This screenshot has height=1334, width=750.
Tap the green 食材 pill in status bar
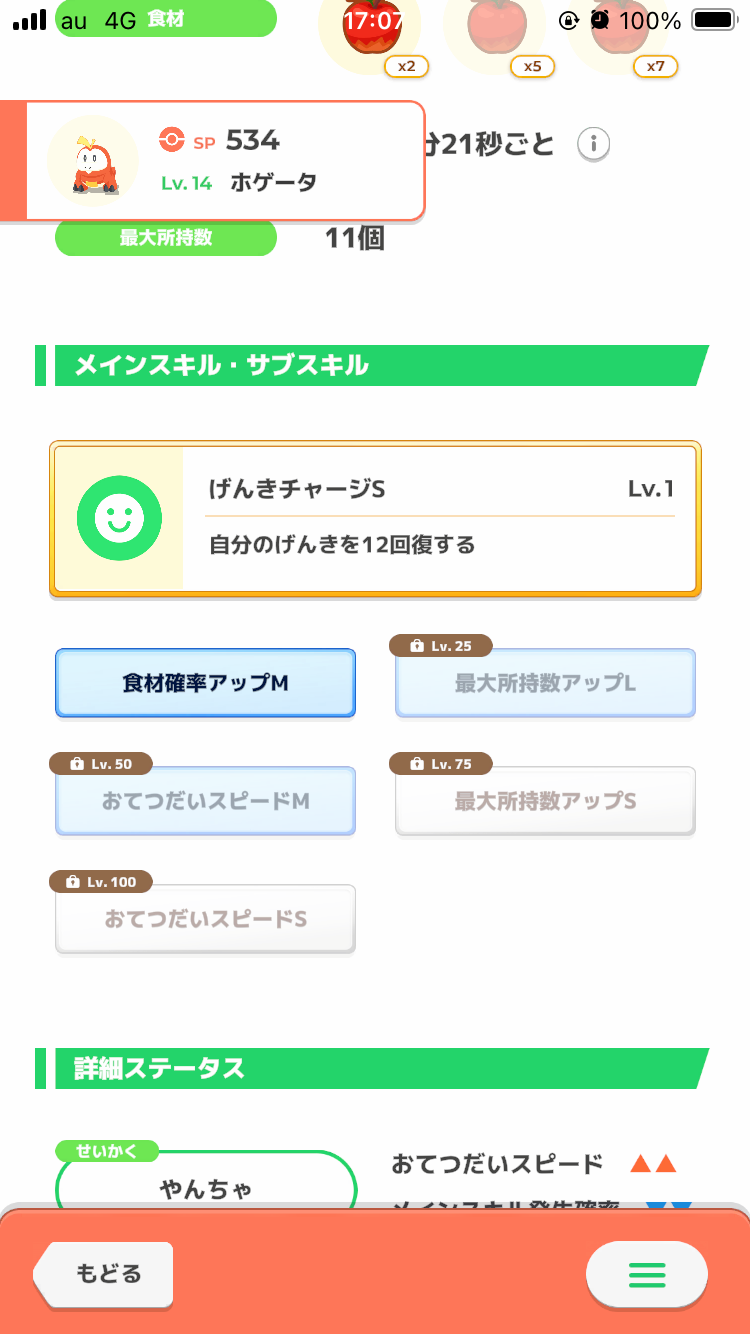tap(166, 19)
